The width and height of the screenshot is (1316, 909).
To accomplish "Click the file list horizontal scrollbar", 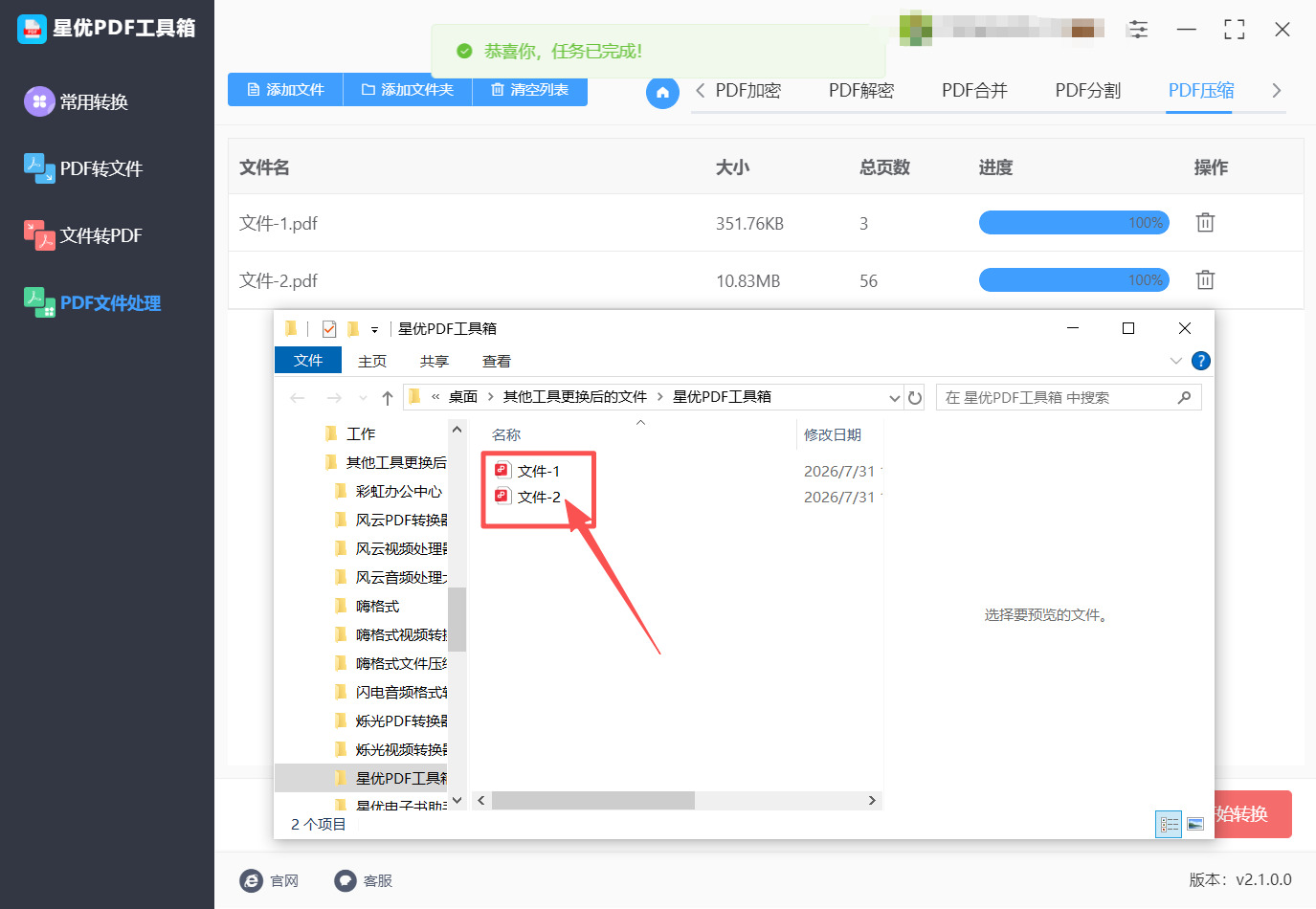I will [x=593, y=801].
